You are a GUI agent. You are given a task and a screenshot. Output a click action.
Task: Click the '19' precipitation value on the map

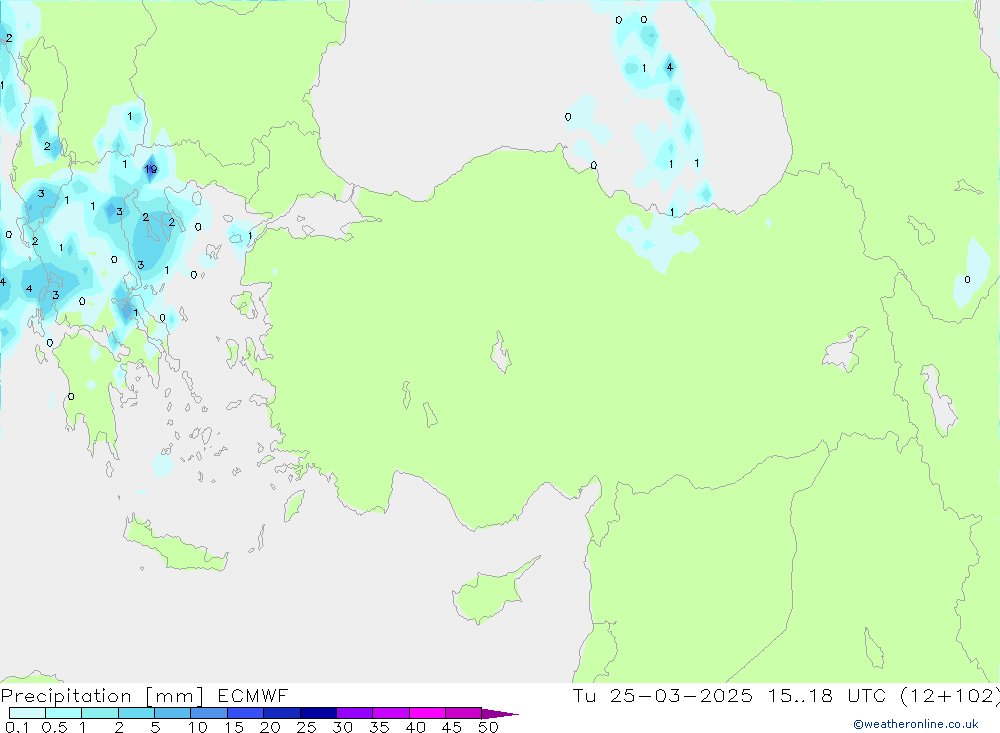151,169
